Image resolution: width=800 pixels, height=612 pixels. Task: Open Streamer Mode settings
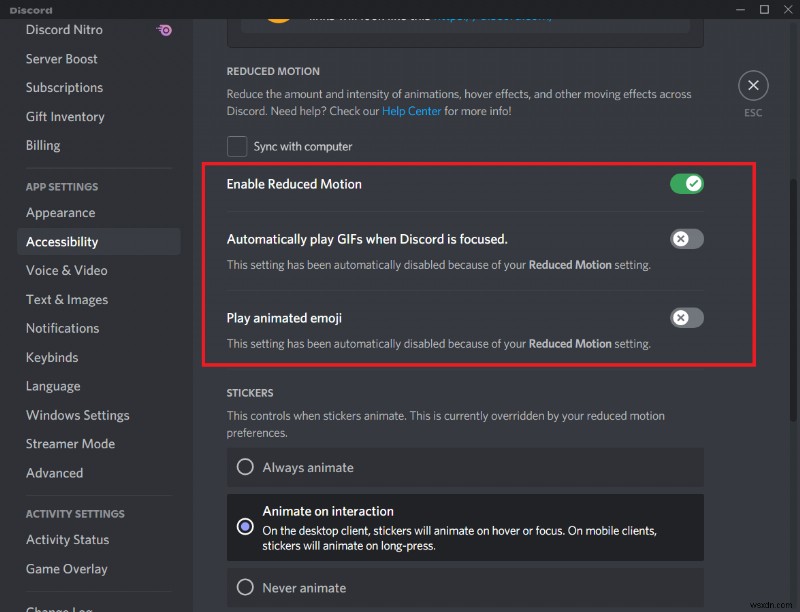70,443
